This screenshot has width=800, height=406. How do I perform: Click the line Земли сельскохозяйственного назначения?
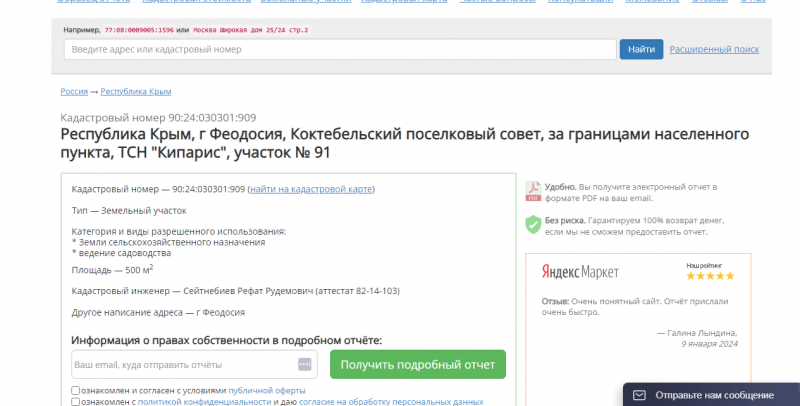[168, 242]
